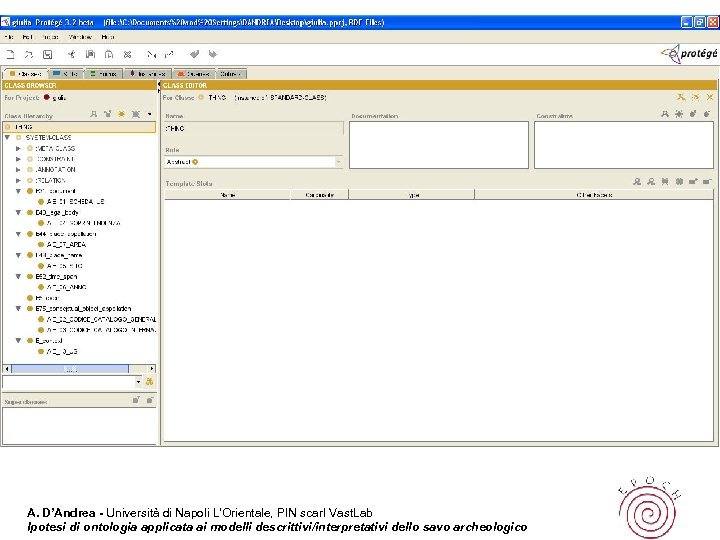Switch to the Forms tab

click(104, 73)
